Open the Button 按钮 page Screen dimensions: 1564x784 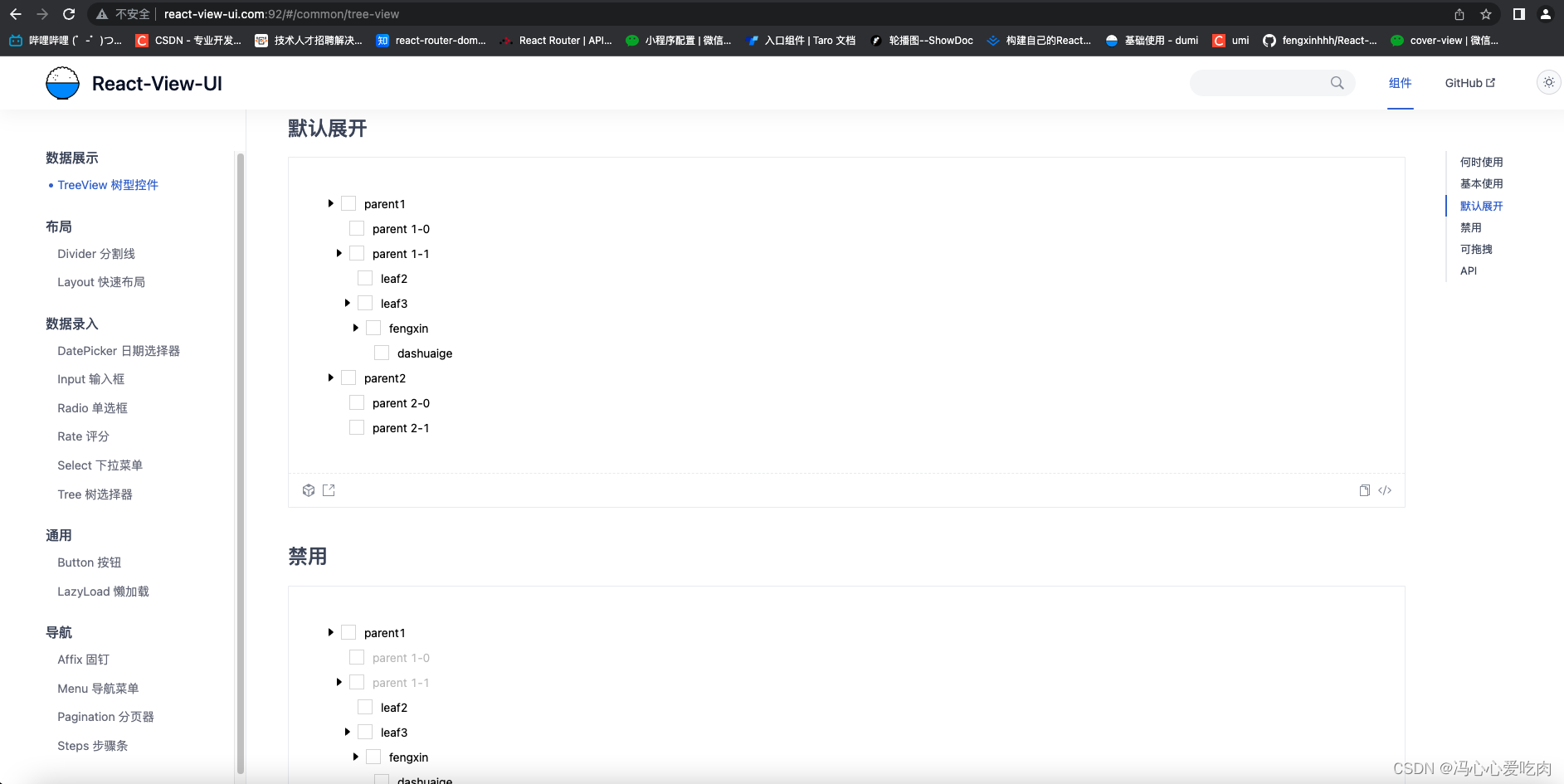click(x=89, y=562)
